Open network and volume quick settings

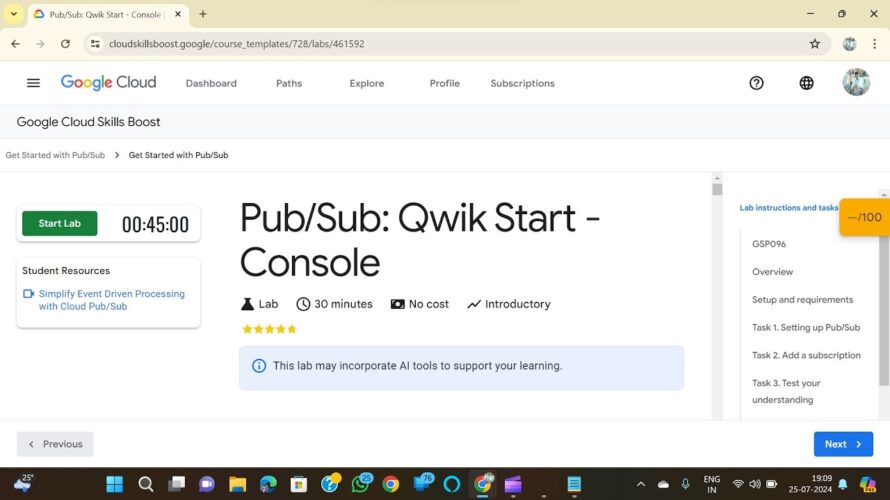(754, 484)
